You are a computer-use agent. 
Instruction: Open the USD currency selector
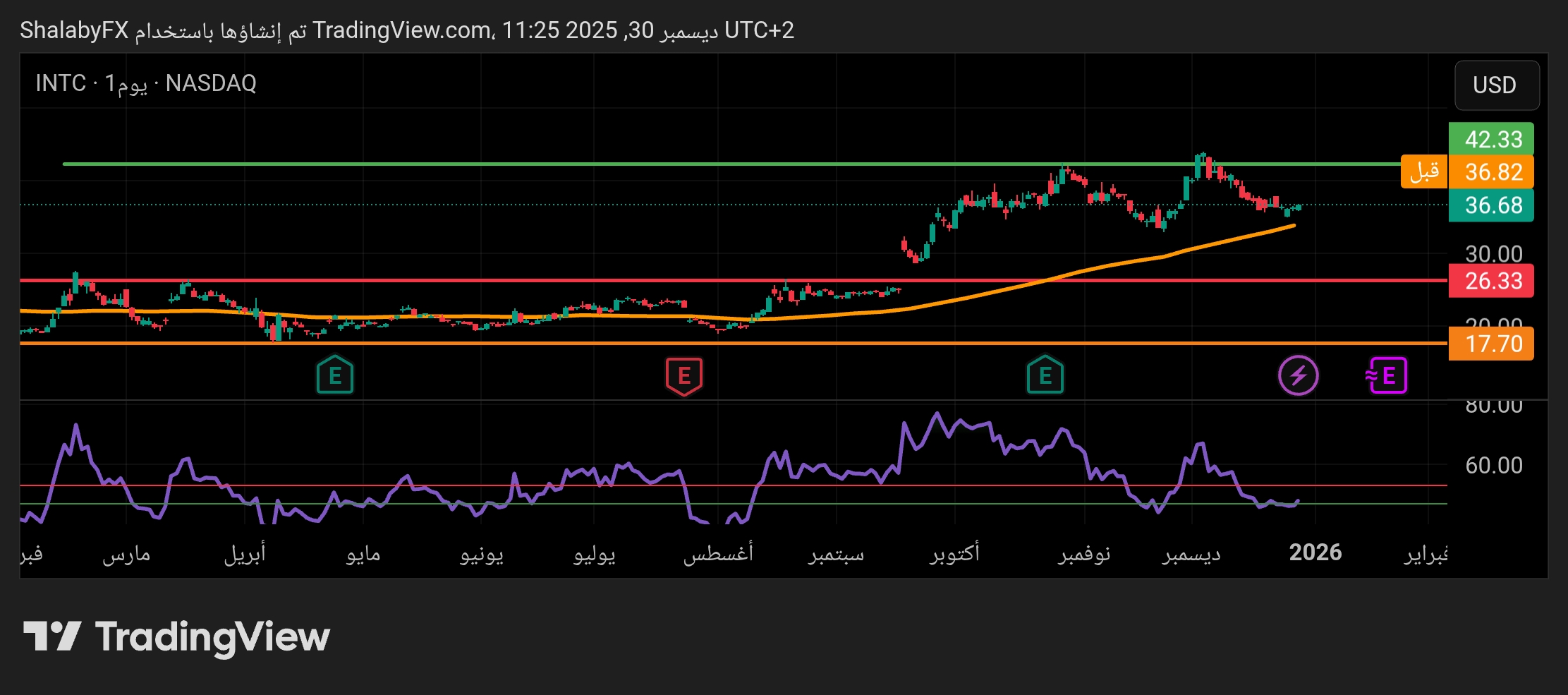click(x=1496, y=85)
